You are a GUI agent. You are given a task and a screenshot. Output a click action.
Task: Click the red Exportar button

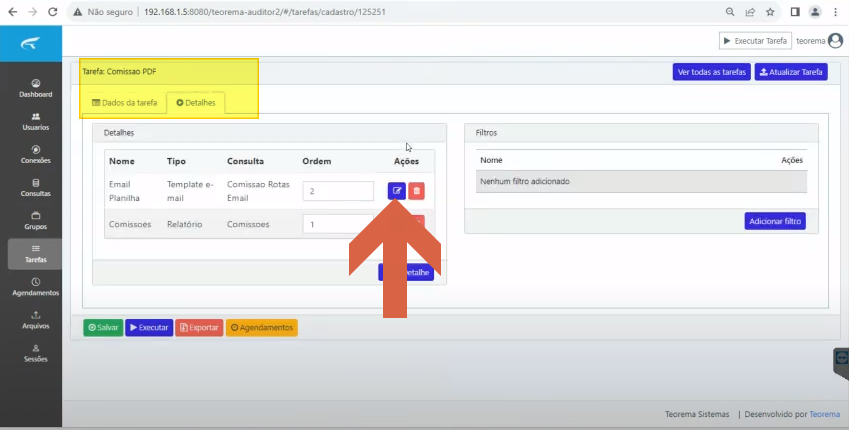click(x=199, y=328)
